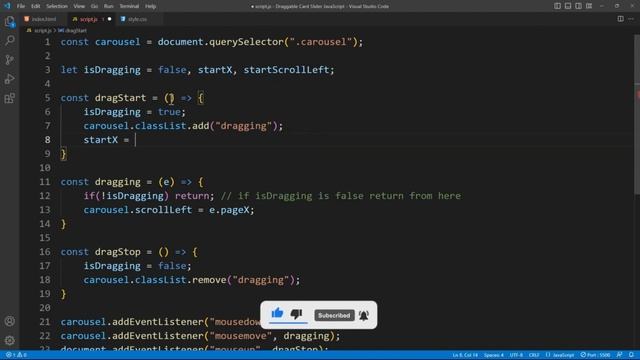640x360 pixels.
Task: Open the Help menu
Action: click(150, 6)
